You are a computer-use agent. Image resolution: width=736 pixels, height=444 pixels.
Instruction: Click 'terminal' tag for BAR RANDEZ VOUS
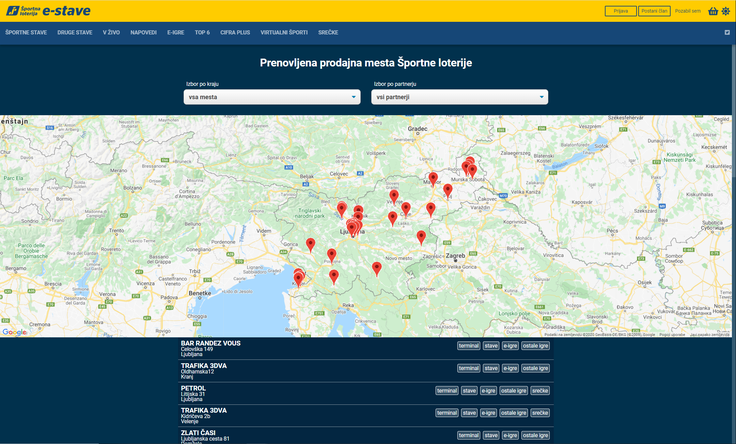point(469,346)
